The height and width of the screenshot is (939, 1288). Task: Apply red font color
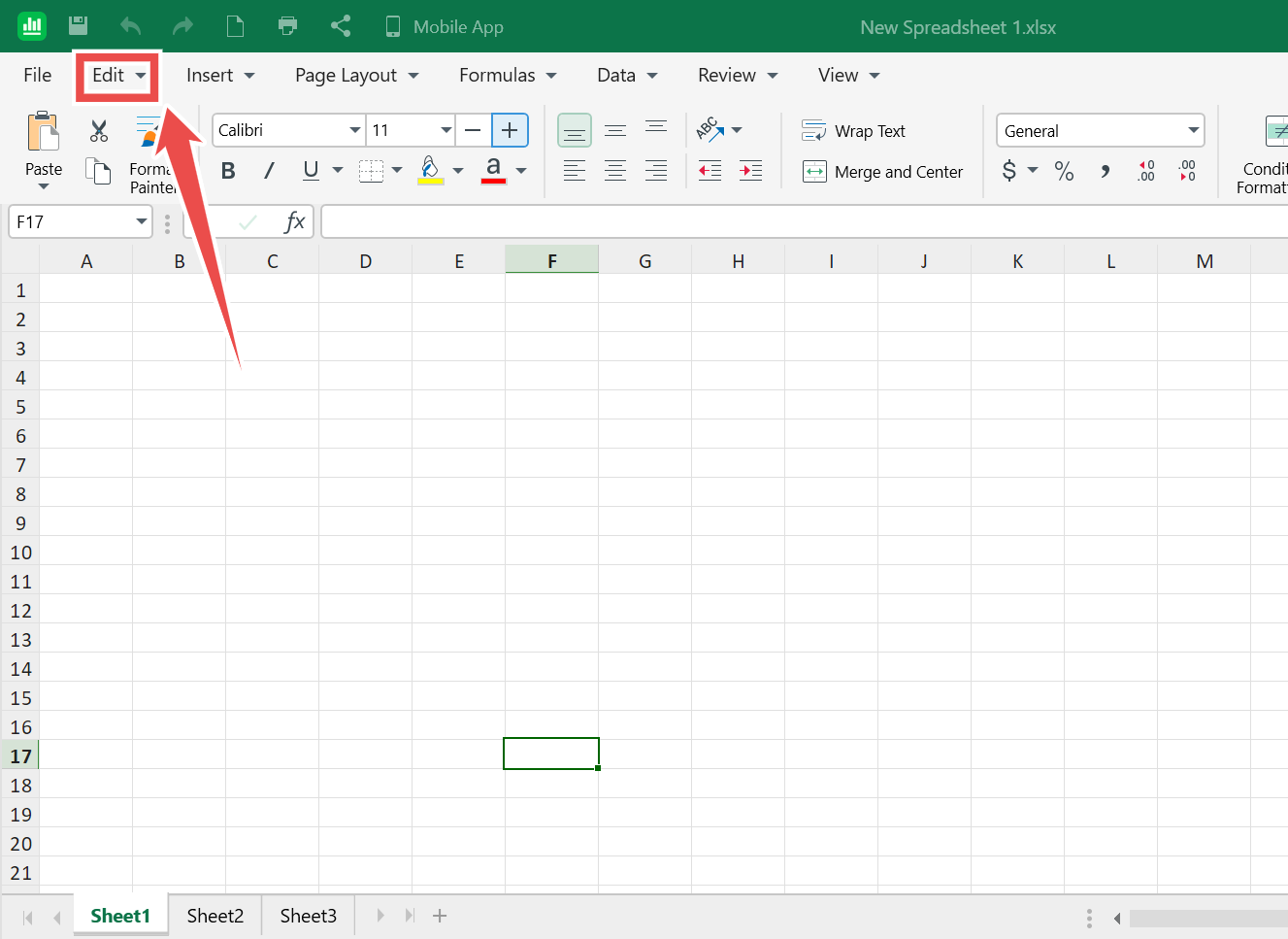coord(493,170)
